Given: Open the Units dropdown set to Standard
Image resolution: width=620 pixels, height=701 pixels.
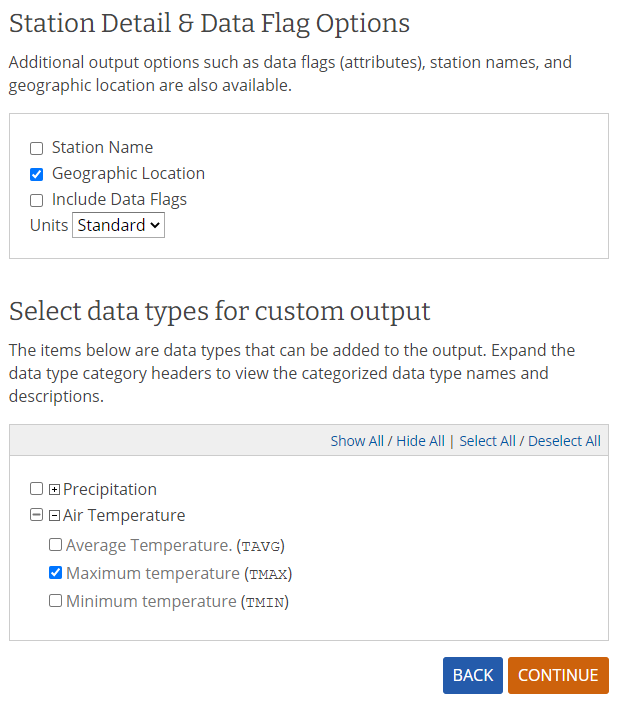Looking at the screenshot, I should [x=118, y=225].
